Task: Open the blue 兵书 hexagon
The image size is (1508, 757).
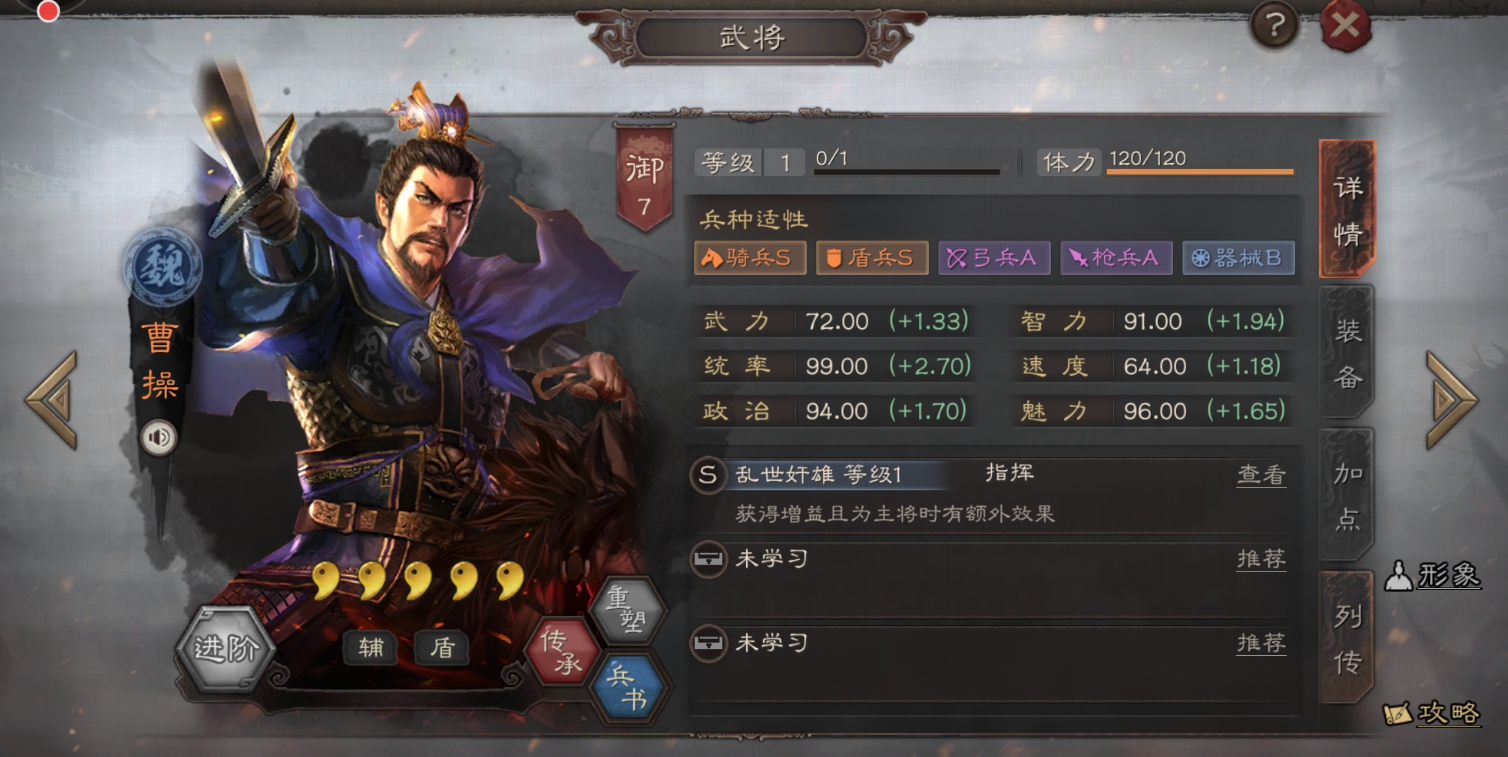Action: (626, 687)
